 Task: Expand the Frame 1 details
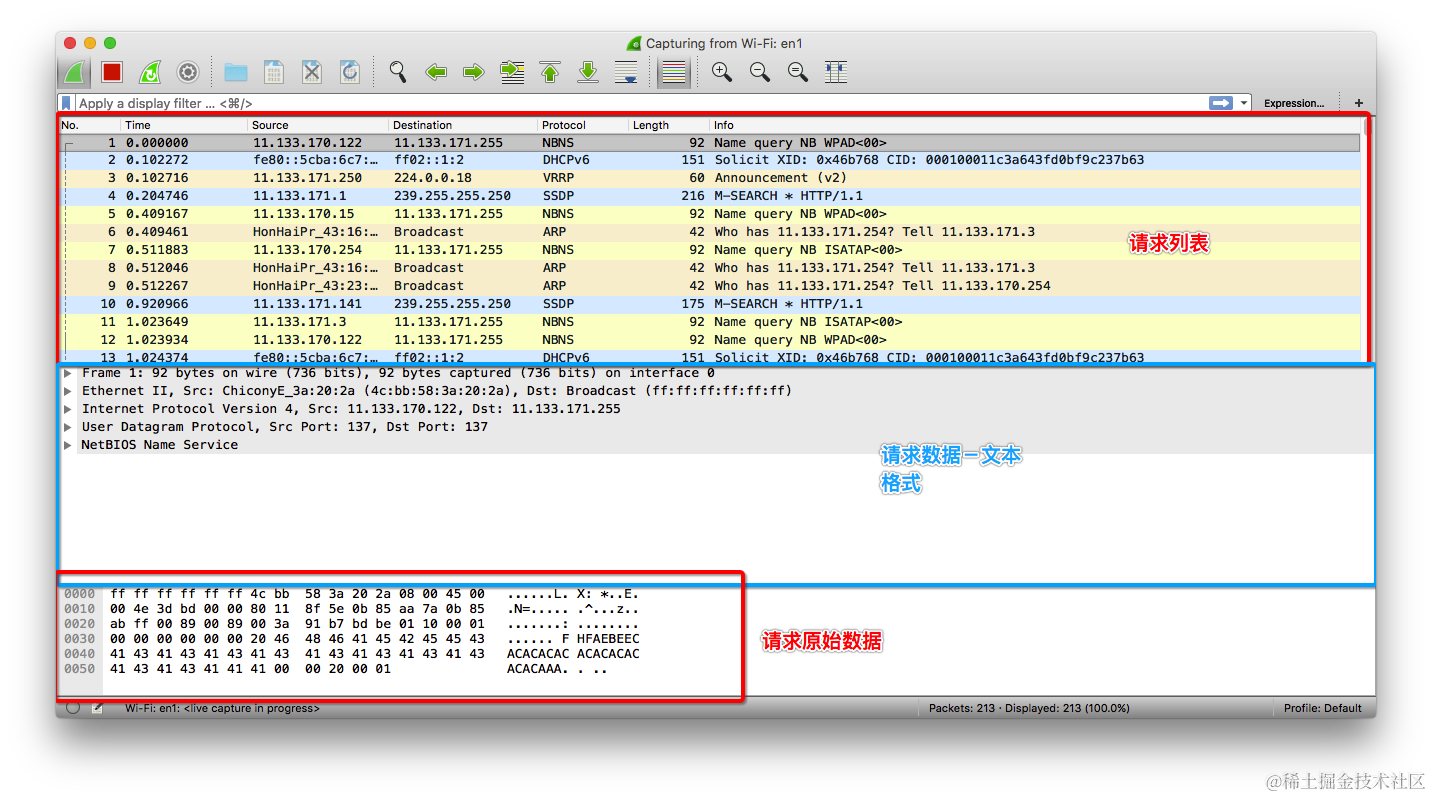tap(68, 373)
